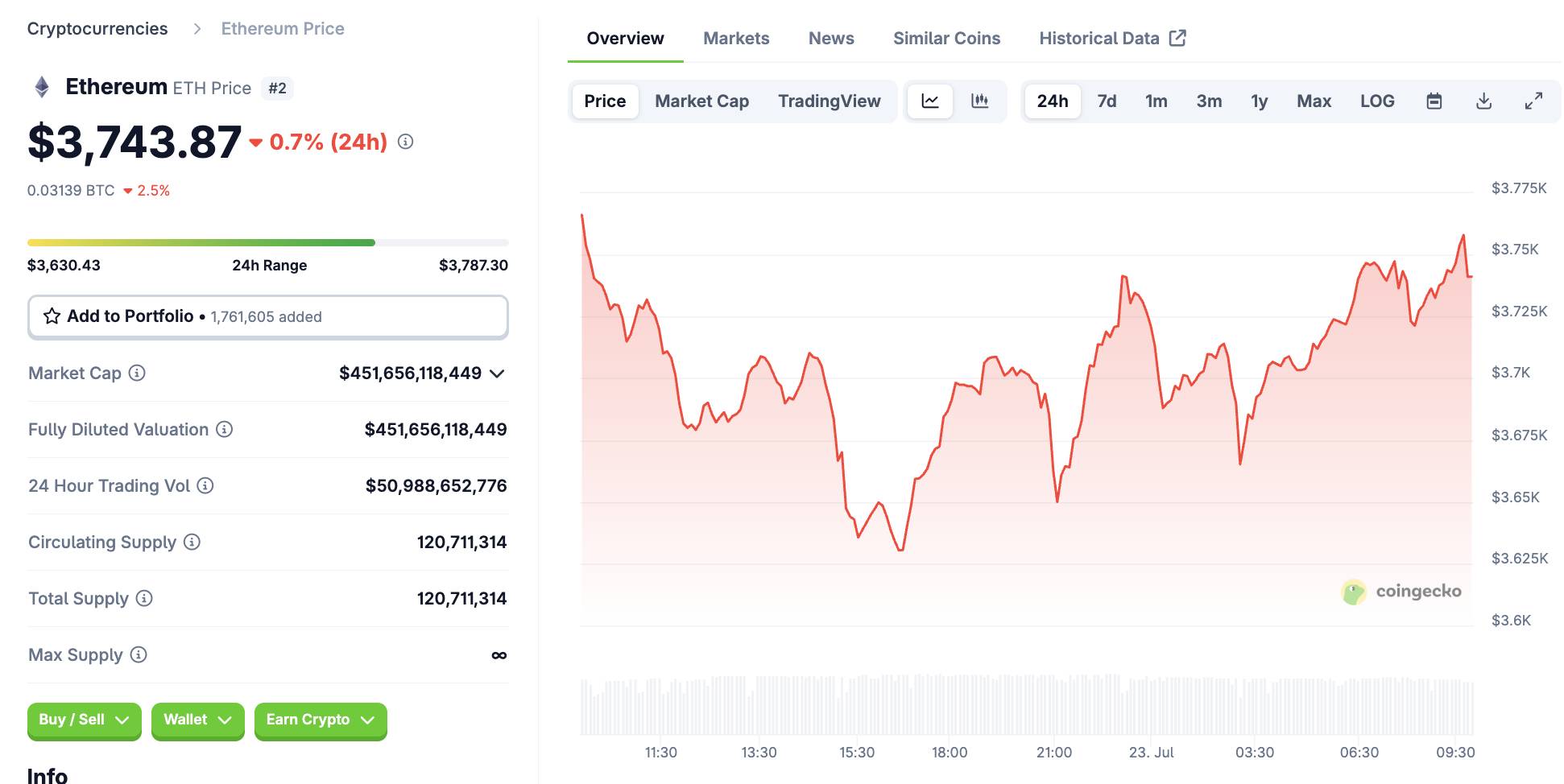Click the 24h Range progress bar
The width and height of the screenshot is (1564, 784).
click(268, 242)
